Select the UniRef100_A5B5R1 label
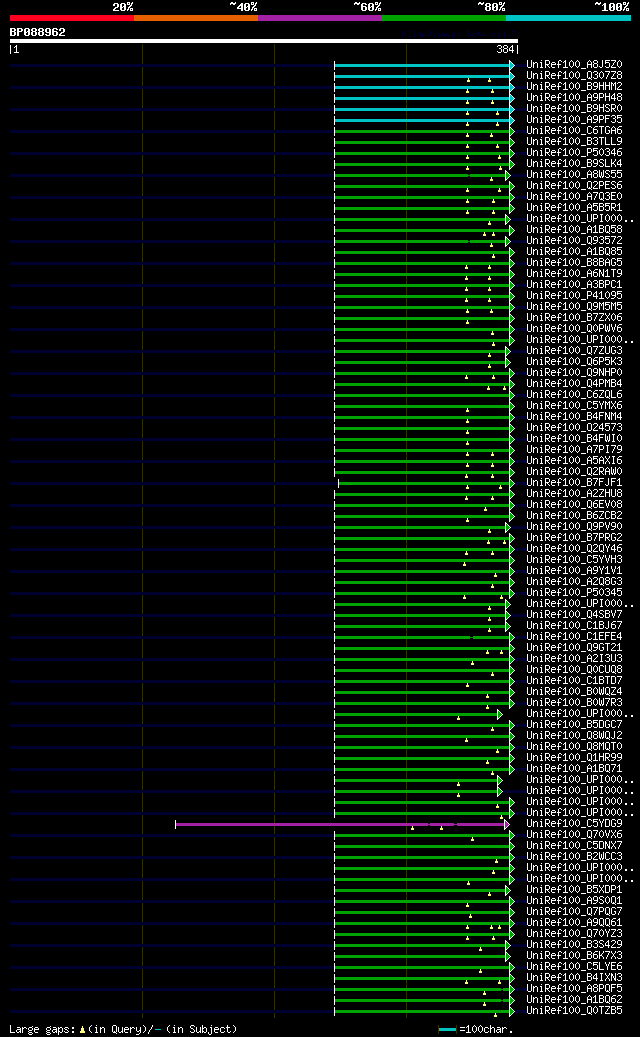 tap(574, 208)
